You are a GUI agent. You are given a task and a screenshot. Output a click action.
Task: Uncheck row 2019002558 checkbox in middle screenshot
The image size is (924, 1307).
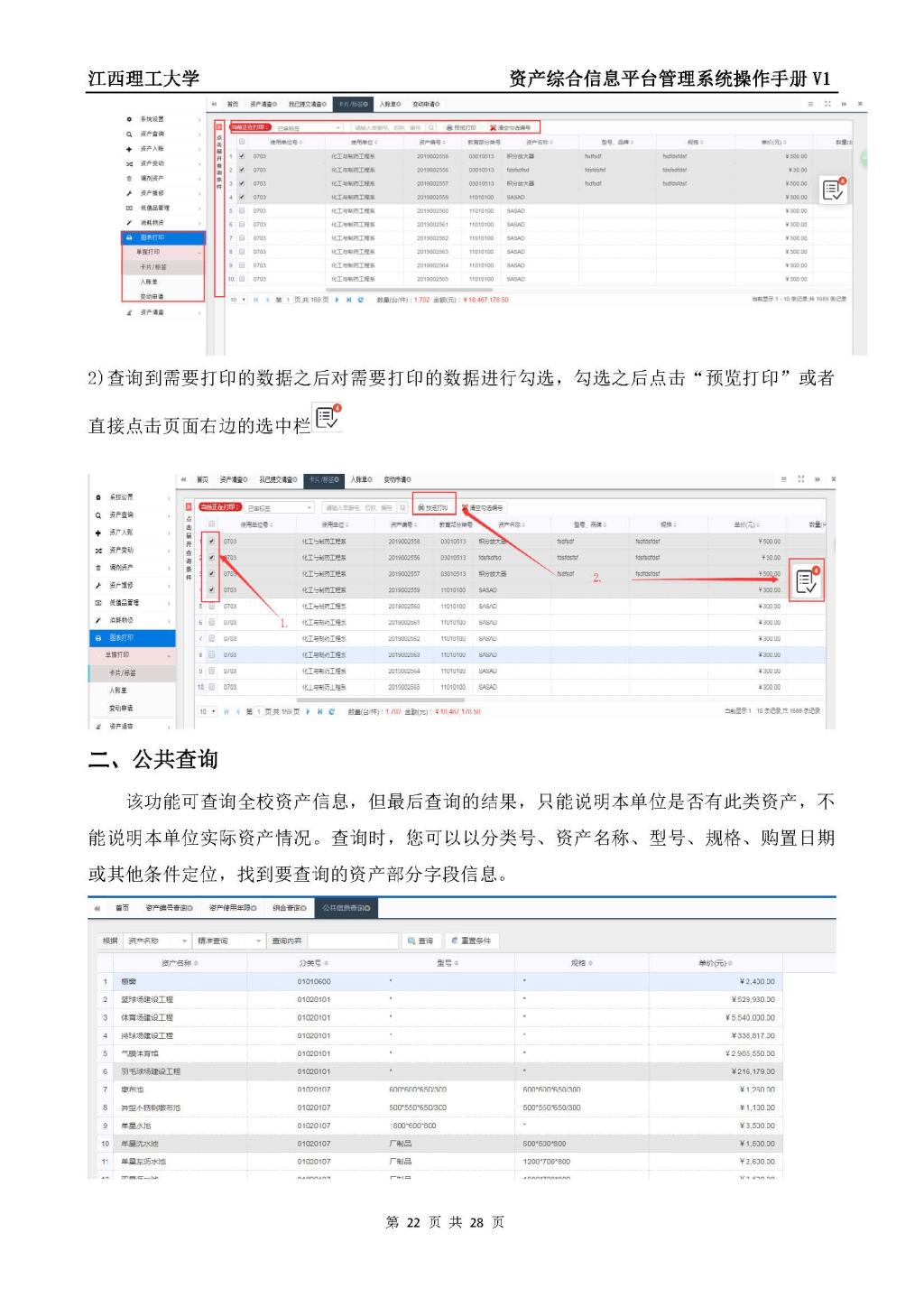coord(212,542)
